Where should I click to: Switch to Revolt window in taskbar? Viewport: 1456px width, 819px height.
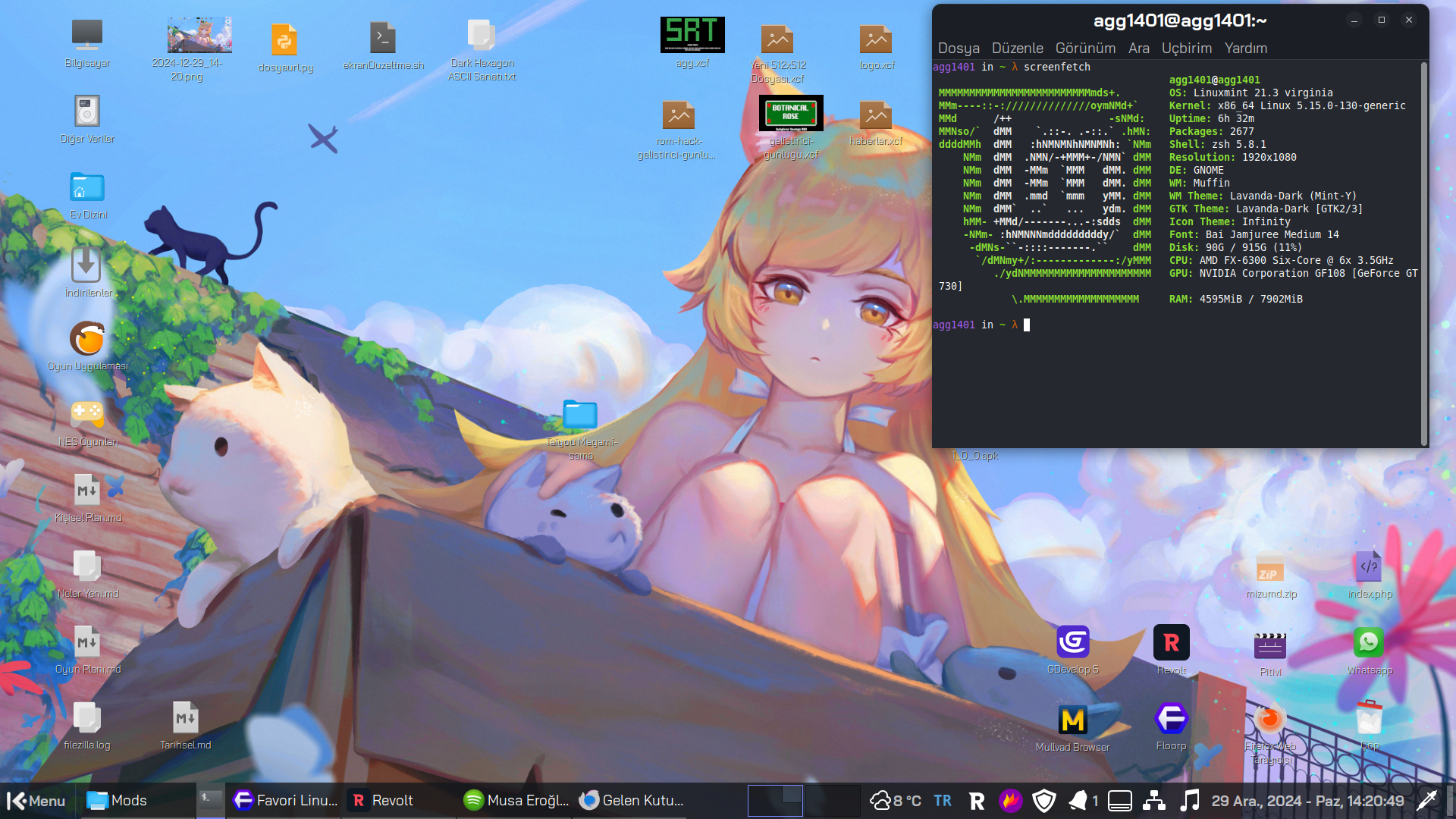coord(384,801)
